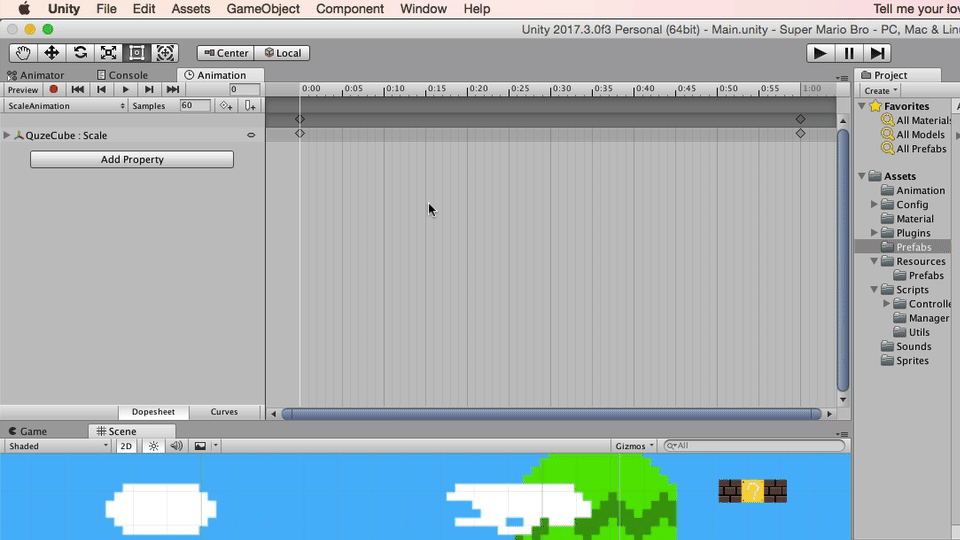
Task: Click the Samples value field
Action: click(195, 105)
